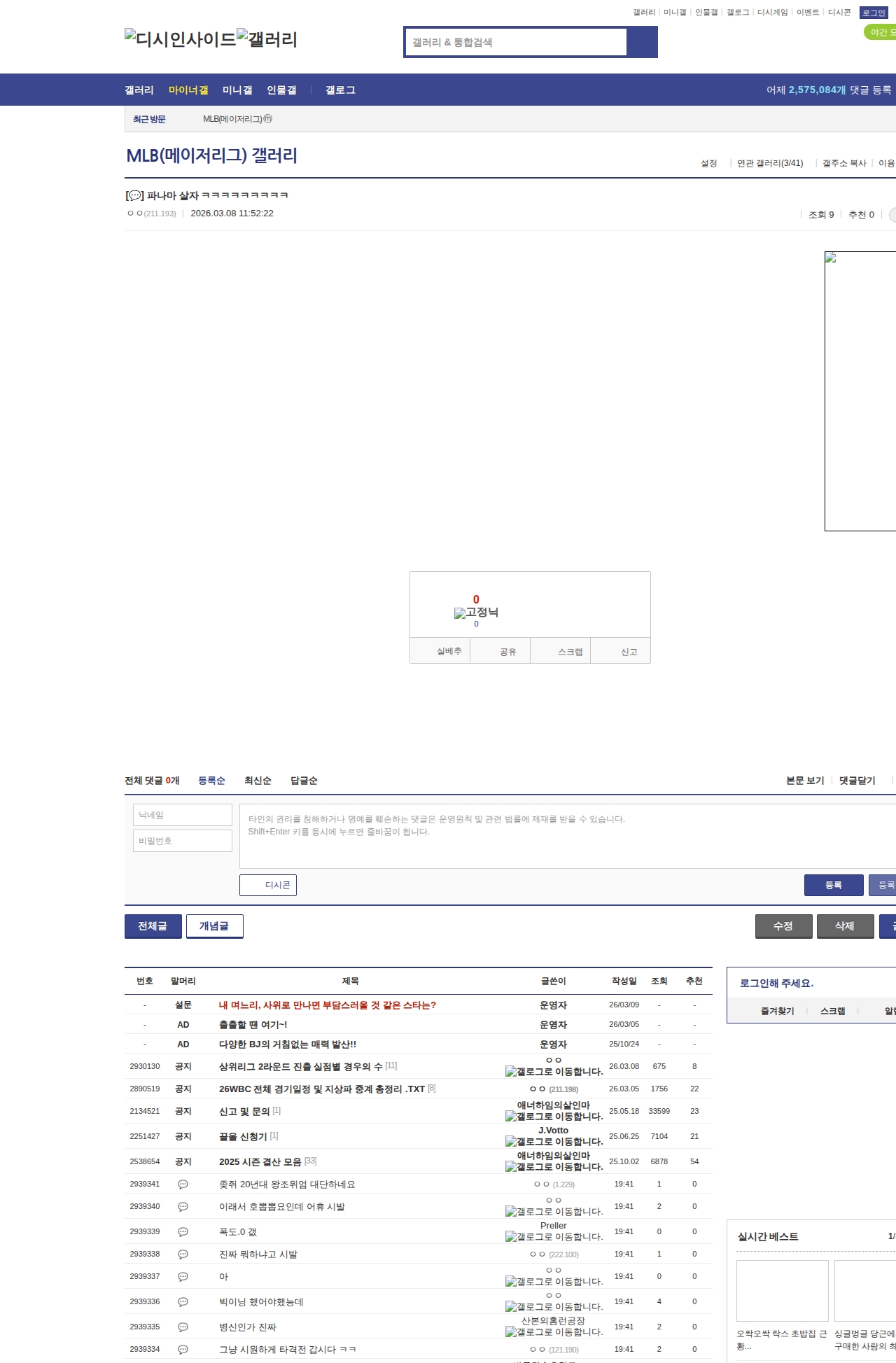Select 마이너갤 in the blue navigation bar

[x=188, y=90]
